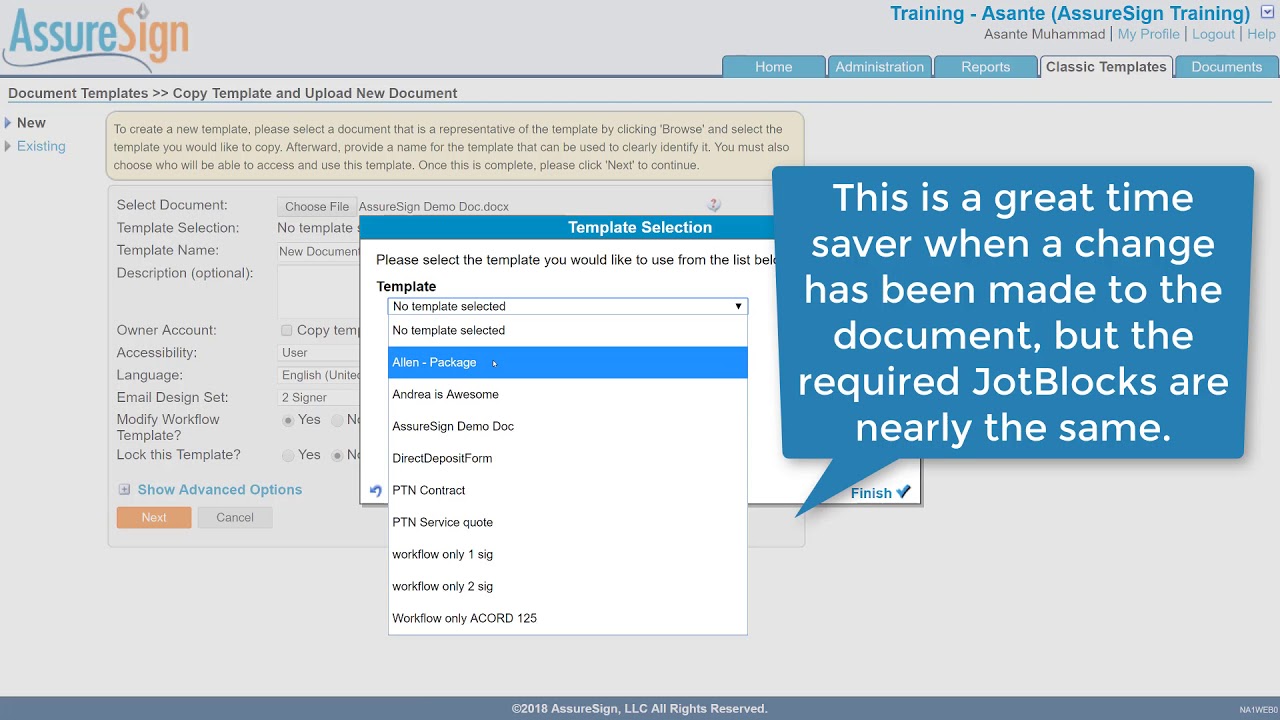Open the Documents tab

click(x=1226, y=67)
